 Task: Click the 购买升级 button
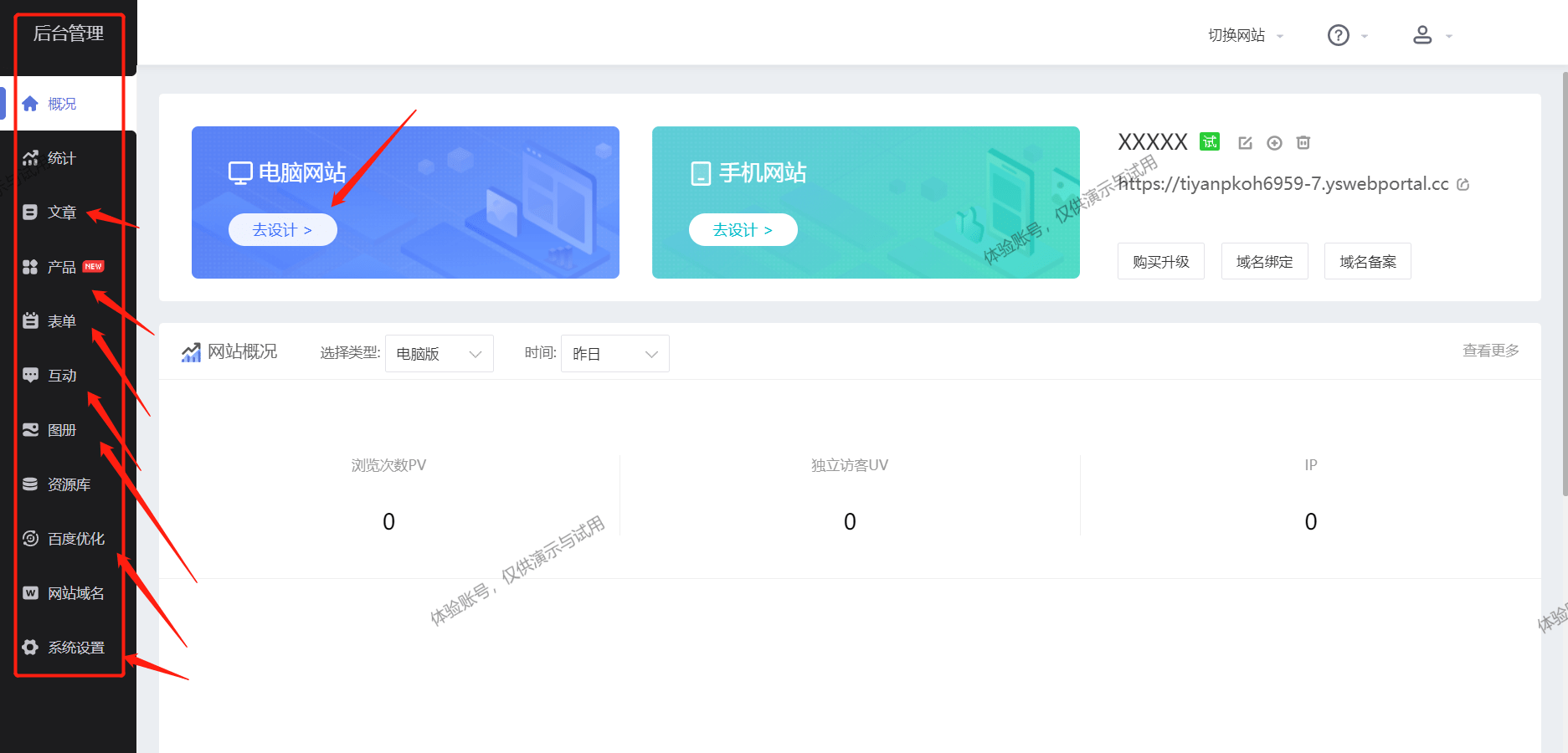[x=1161, y=262]
